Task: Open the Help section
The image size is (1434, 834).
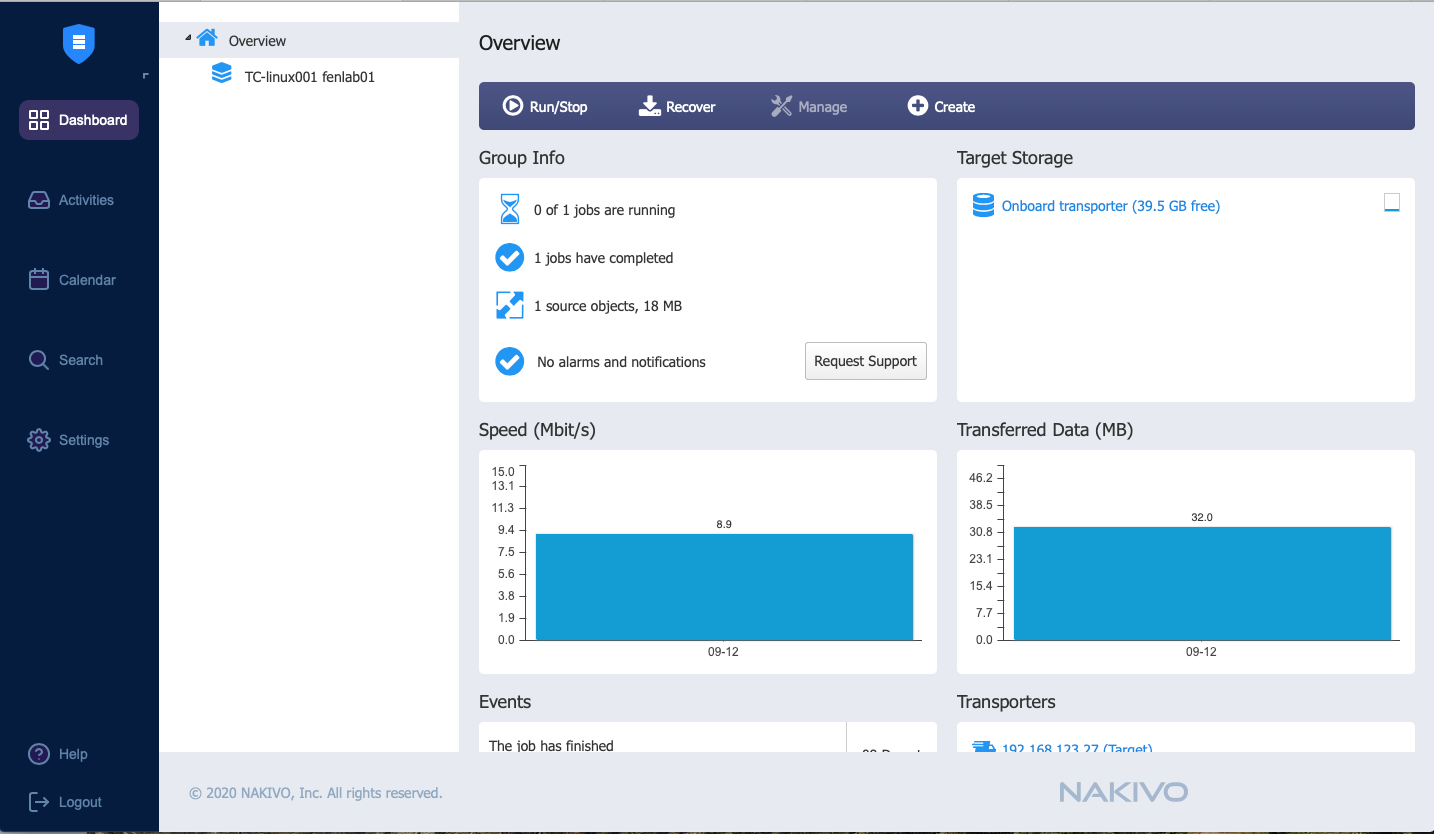Action: pos(58,754)
